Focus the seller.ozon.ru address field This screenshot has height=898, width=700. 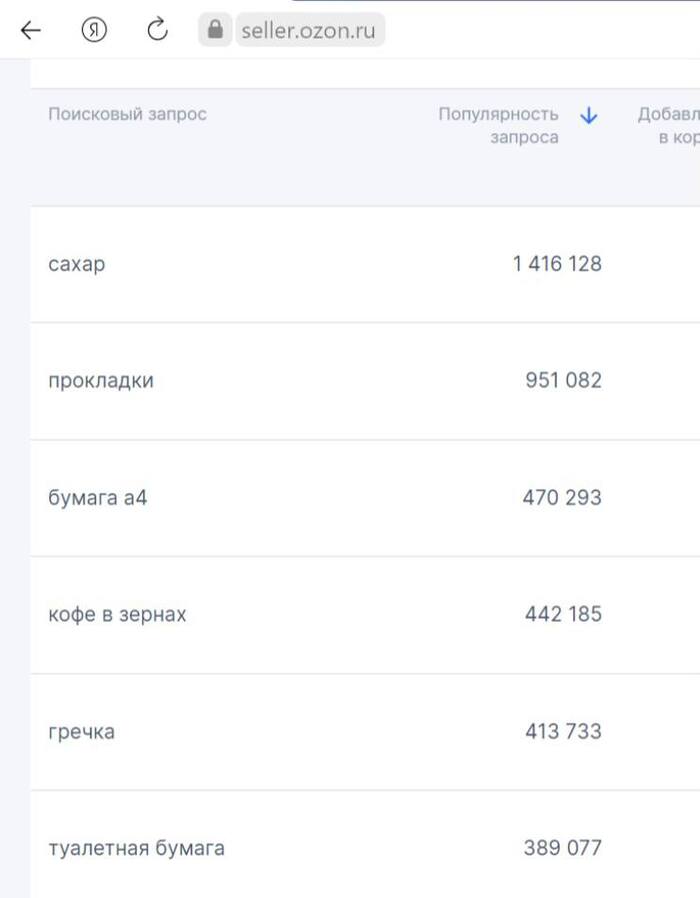(x=309, y=30)
